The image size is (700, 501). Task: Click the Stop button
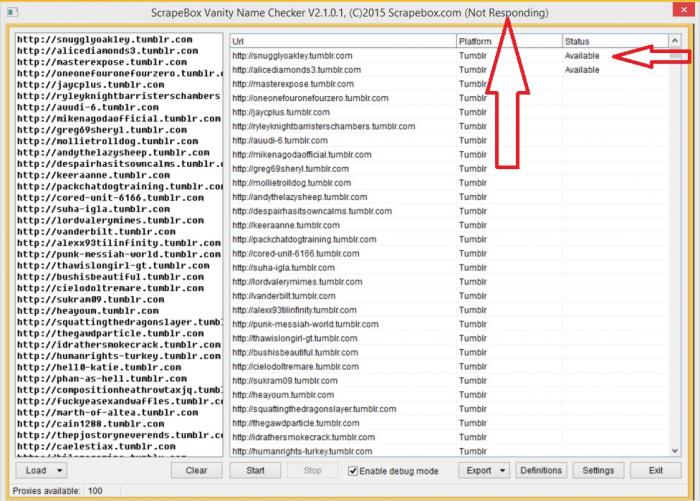pos(312,470)
